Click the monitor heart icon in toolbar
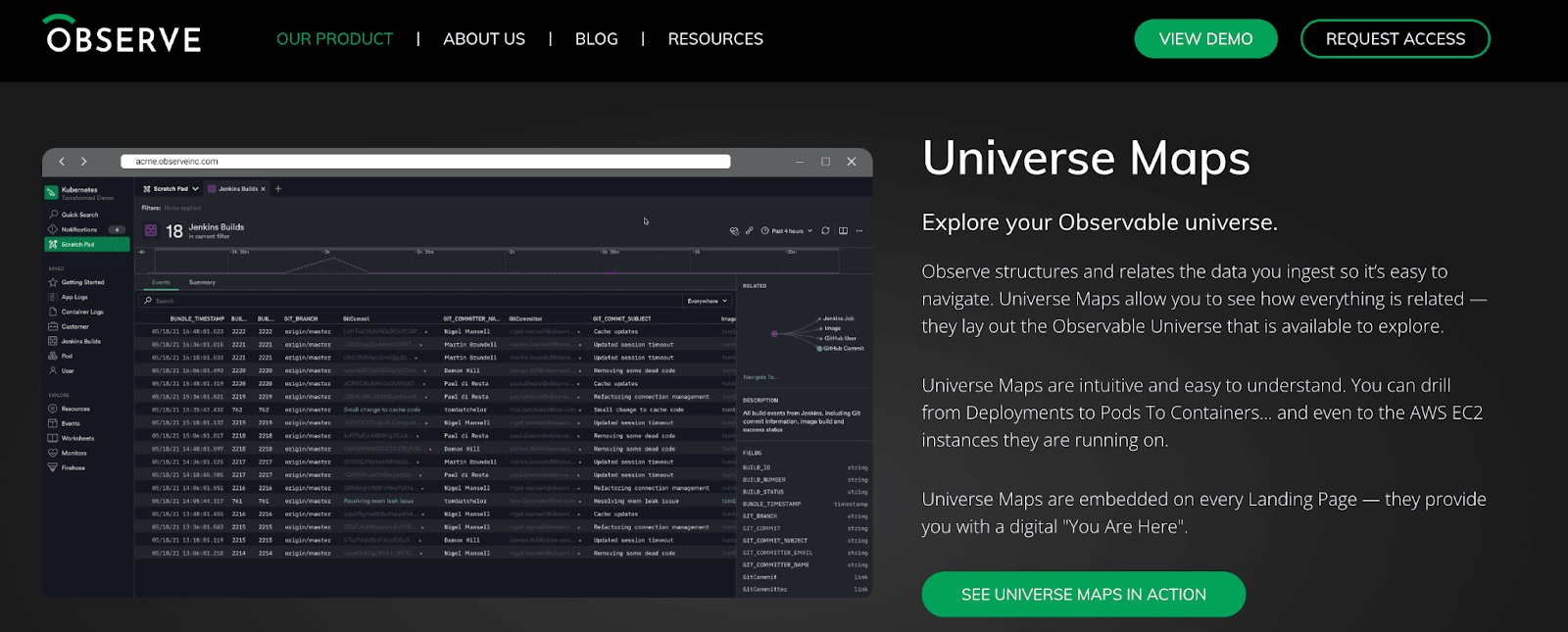Image resolution: width=1568 pixels, height=632 pixels. pyautogui.click(x=734, y=231)
